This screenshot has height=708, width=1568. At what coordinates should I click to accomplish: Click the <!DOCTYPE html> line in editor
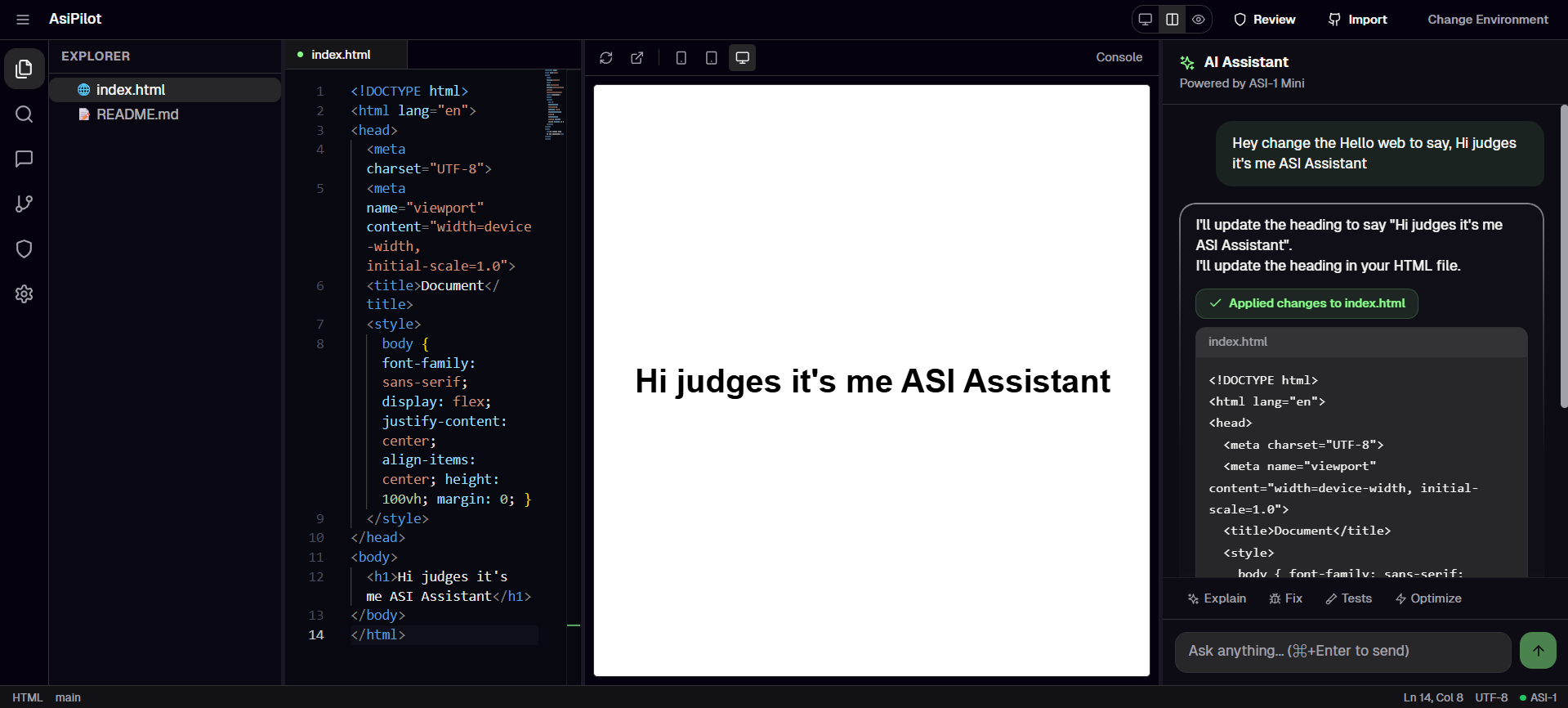click(x=409, y=91)
